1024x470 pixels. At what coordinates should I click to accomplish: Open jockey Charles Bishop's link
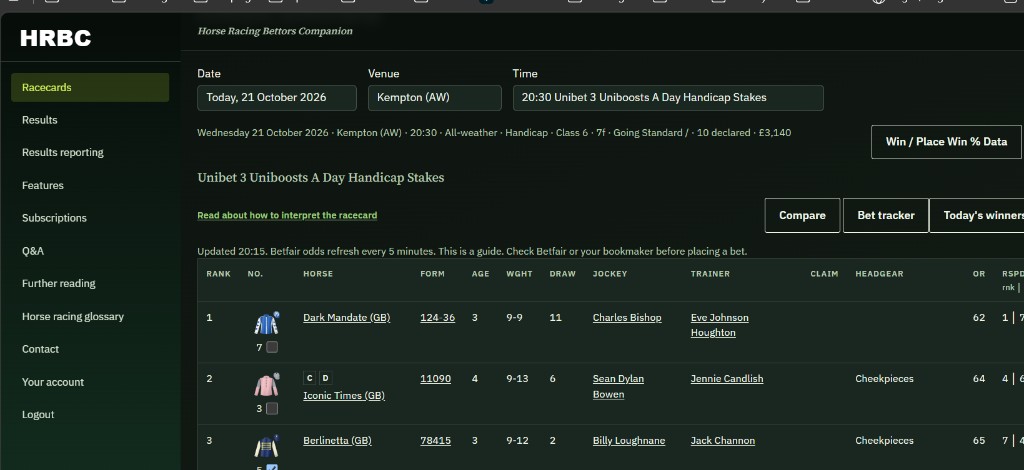pos(627,318)
